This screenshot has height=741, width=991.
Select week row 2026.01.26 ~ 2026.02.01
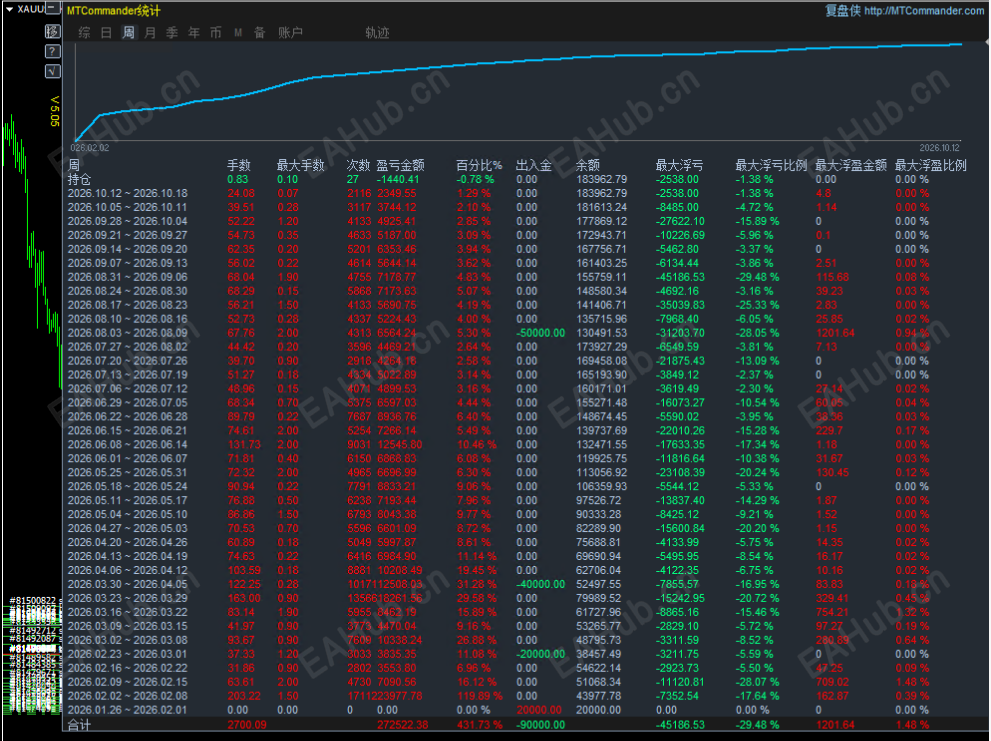click(x=128, y=710)
